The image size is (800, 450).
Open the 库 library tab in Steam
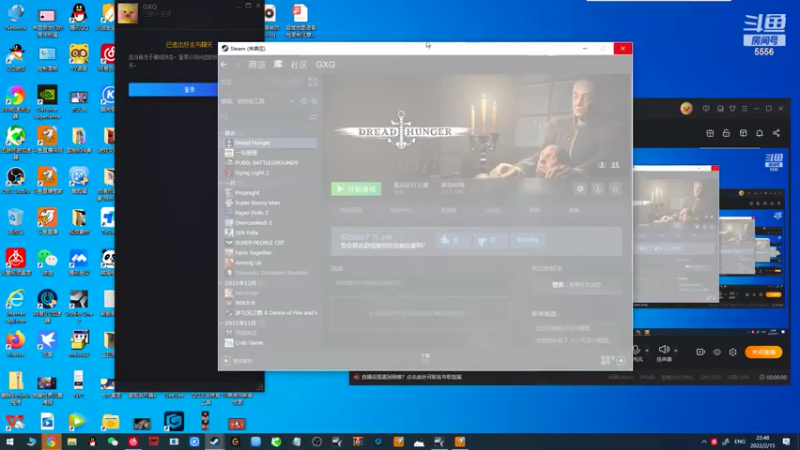coord(278,64)
